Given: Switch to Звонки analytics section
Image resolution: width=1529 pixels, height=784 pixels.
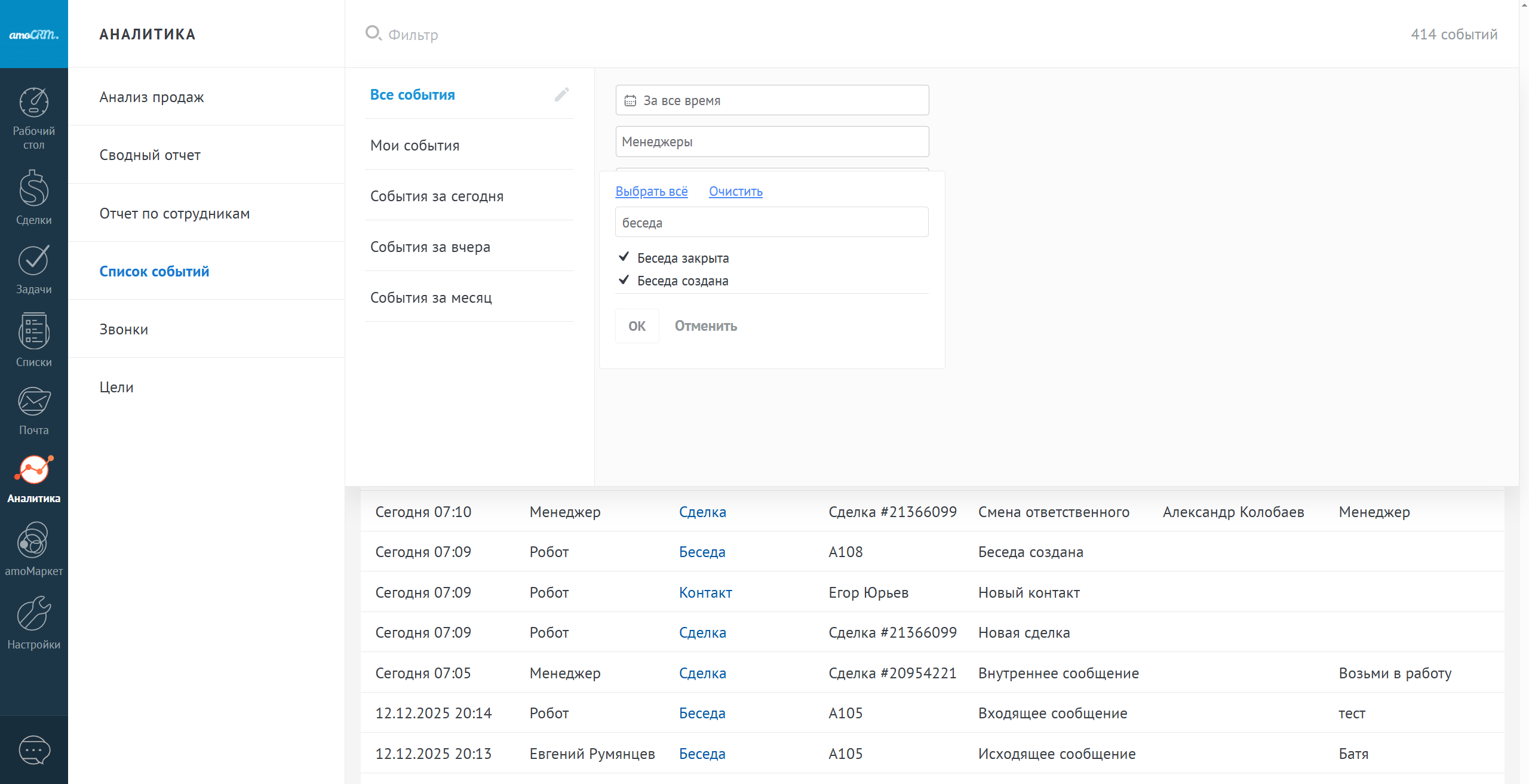Looking at the screenshot, I should [x=124, y=329].
